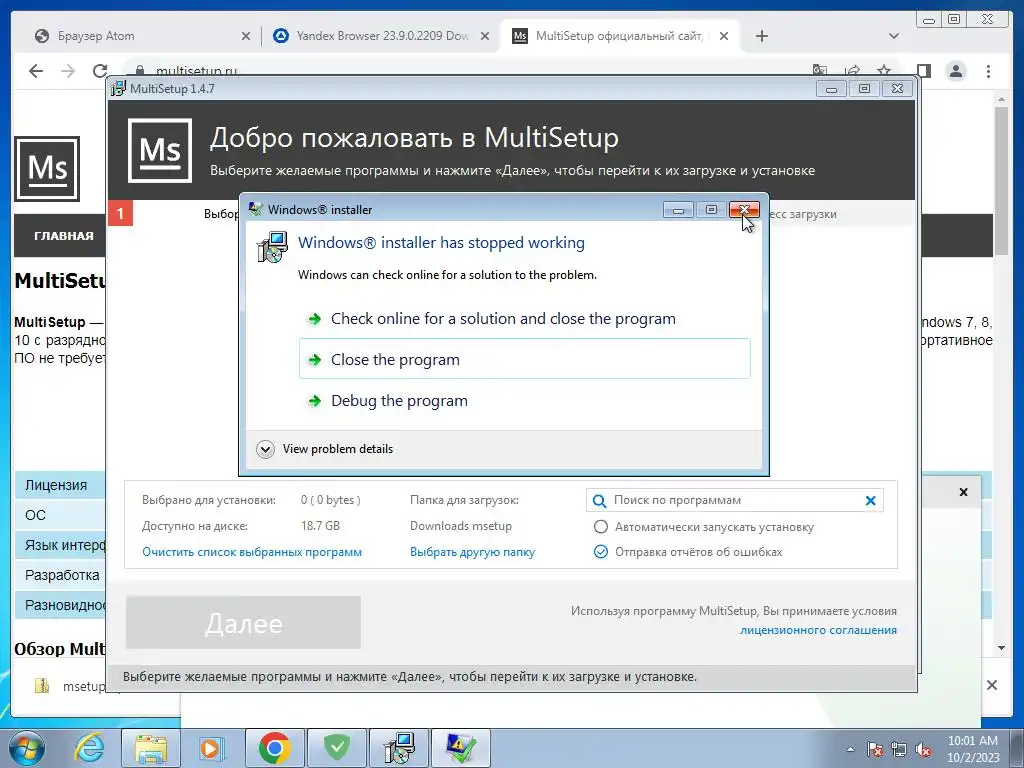Reload the current page
Screen dimensions: 1024x768
pos(100,71)
